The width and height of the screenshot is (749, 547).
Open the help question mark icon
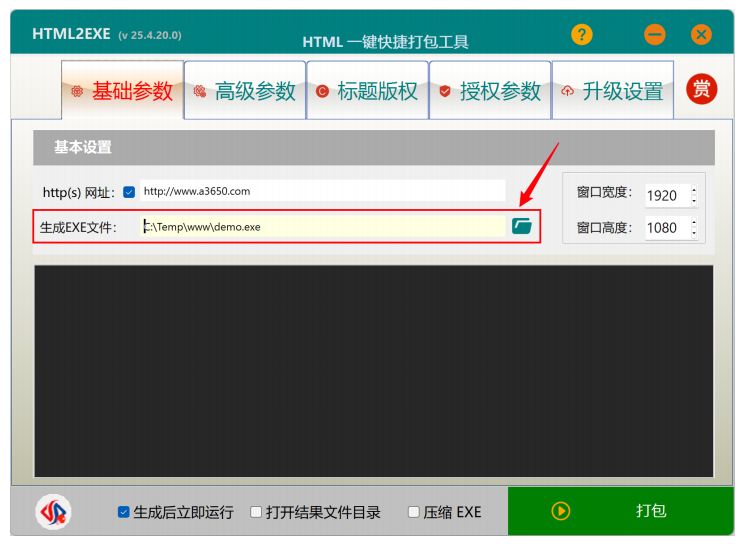tap(581, 34)
